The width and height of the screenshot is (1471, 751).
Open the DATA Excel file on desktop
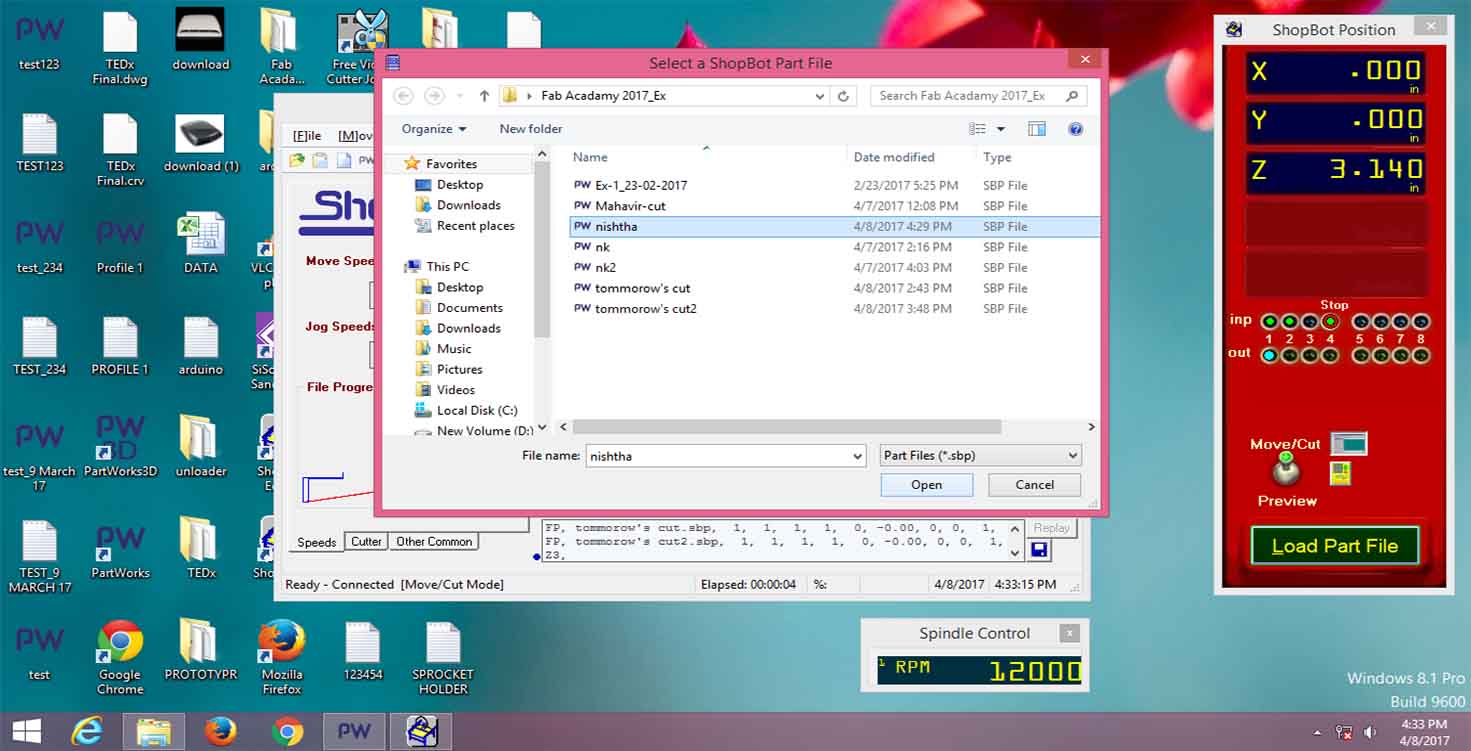pos(200,243)
